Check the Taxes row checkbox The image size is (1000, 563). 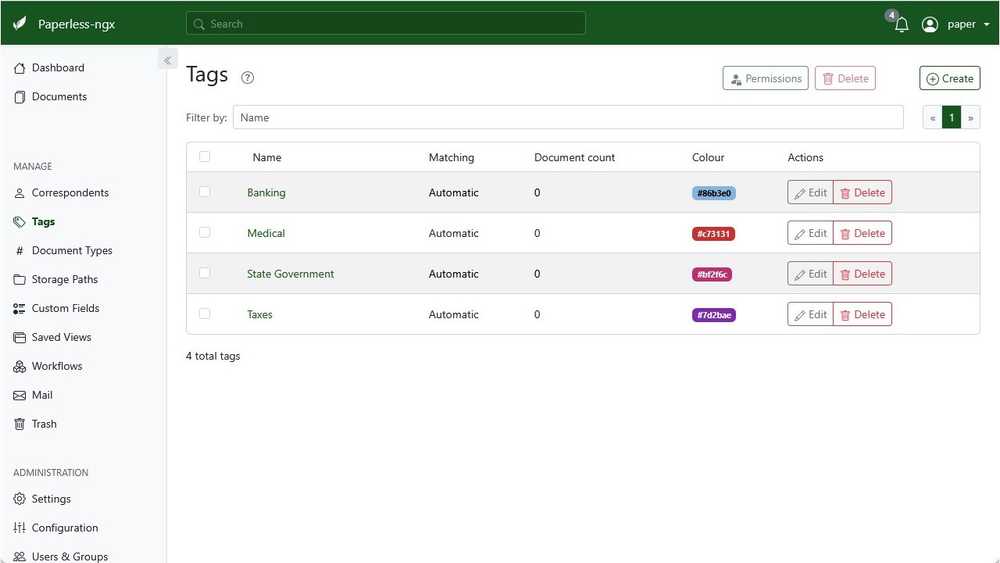click(204, 314)
